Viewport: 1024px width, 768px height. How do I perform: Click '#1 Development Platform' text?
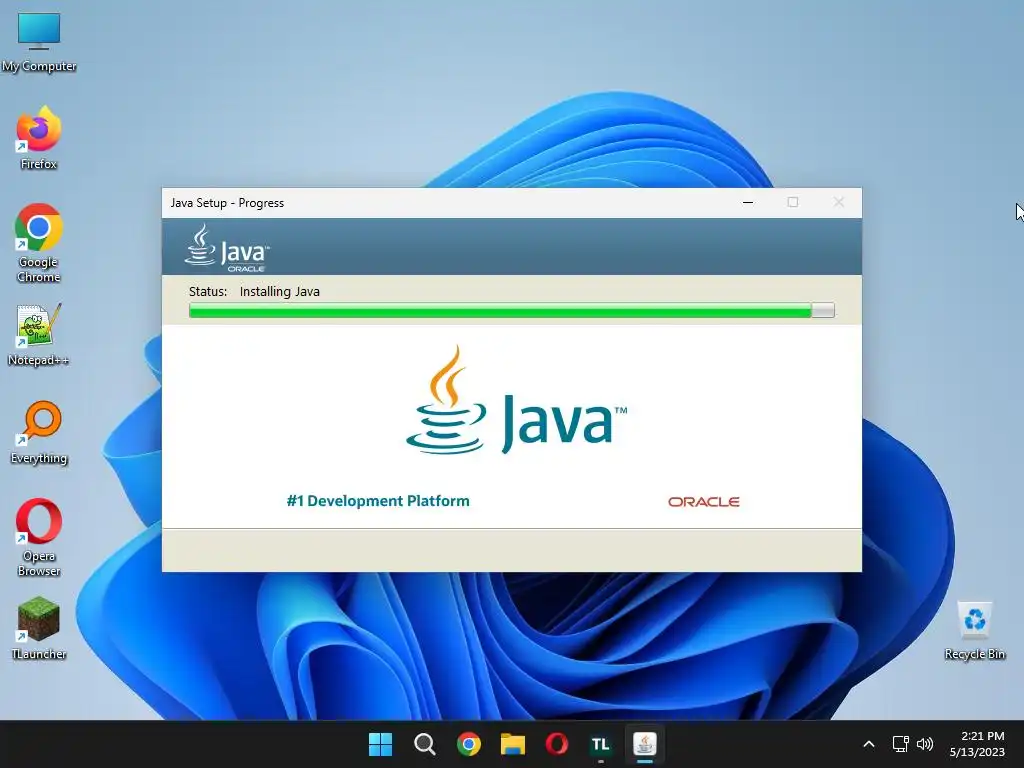pos(377,501)
